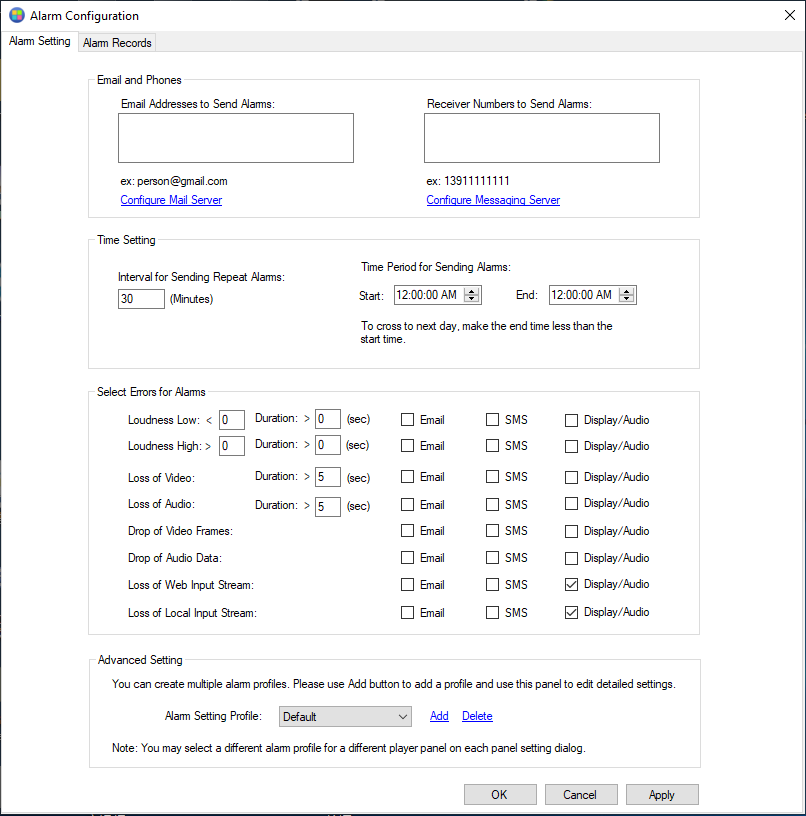Select the Alarm Setting tab
The width and height of the screenshot is (806, 816).
pos(40,41)
